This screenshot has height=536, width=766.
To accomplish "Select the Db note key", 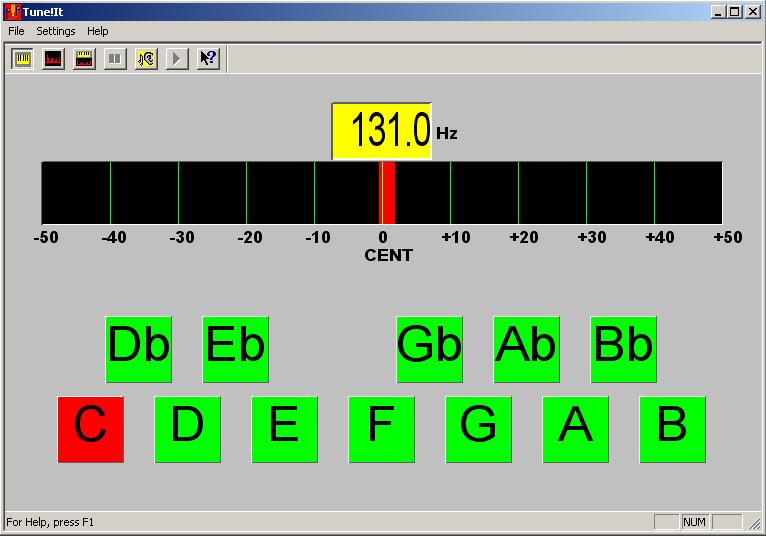I will [139, 349].
